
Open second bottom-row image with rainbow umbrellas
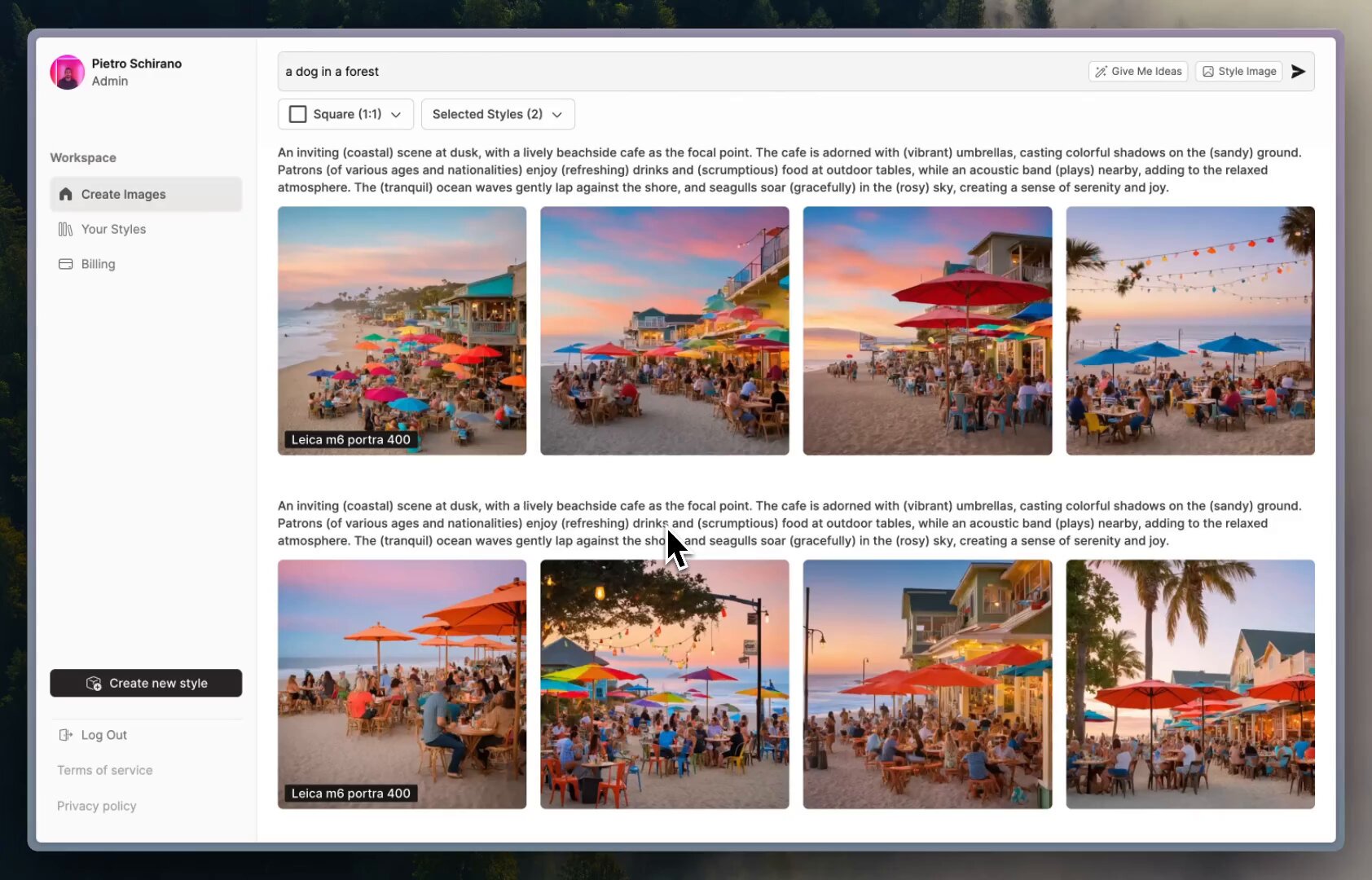pyautogui.click(x=665, y=684)
